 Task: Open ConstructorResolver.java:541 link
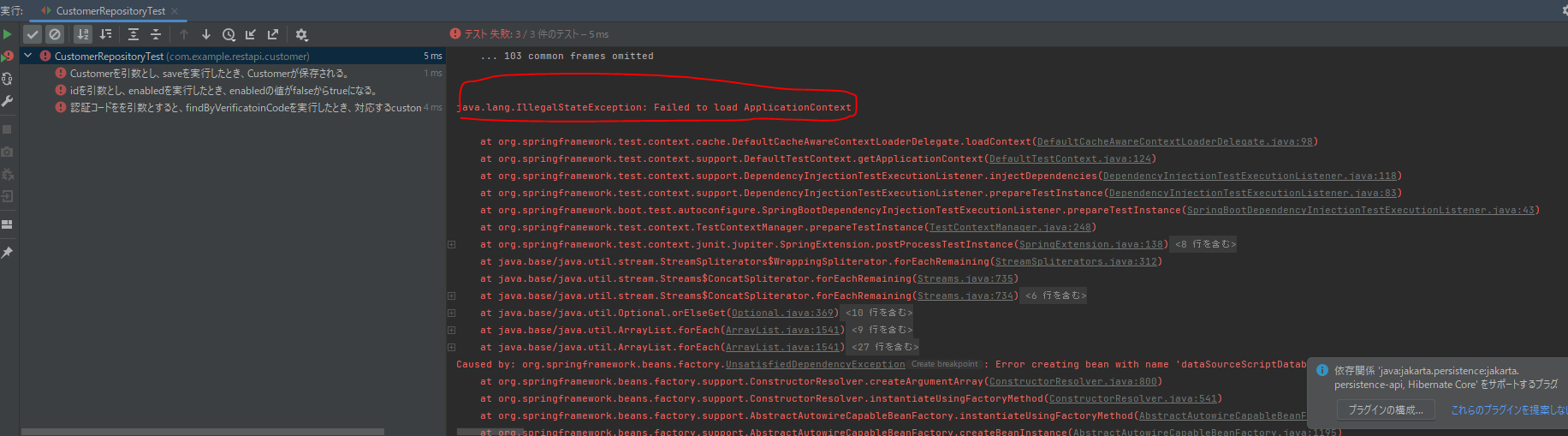tap(1132, 398)
